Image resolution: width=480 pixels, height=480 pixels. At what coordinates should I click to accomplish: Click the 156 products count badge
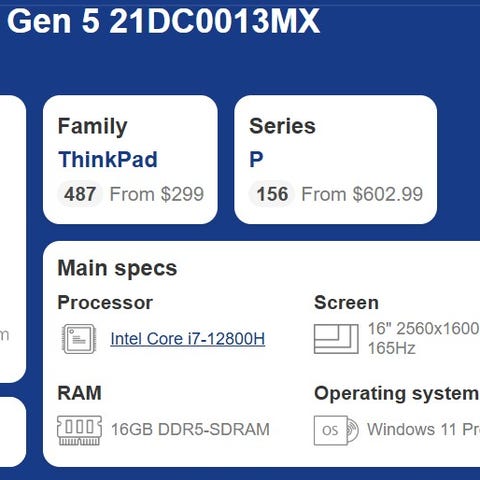pos(272,194)
